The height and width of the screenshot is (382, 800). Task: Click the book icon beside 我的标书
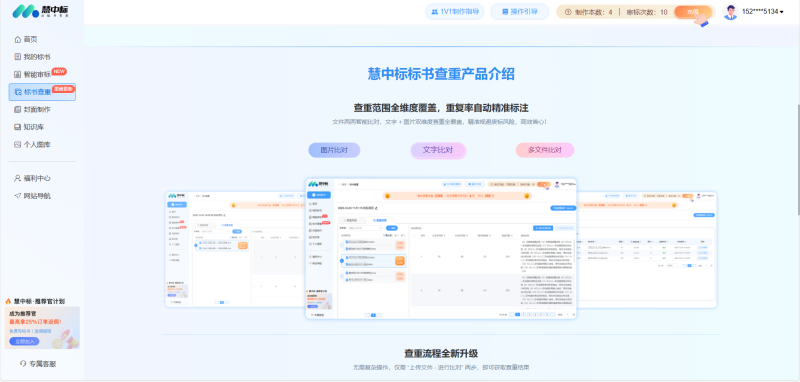click(x=18, y=57)
